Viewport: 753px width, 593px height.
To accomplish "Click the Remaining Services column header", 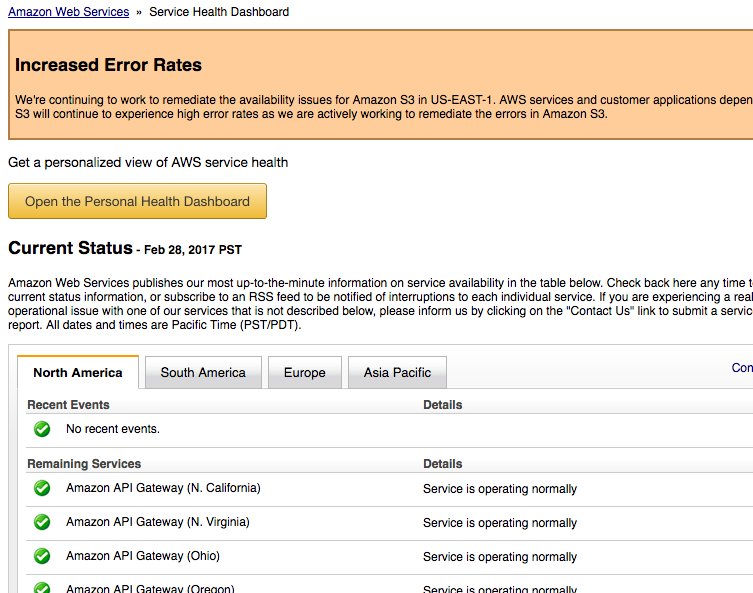I will pyautogui.click(x=84, y=464).
